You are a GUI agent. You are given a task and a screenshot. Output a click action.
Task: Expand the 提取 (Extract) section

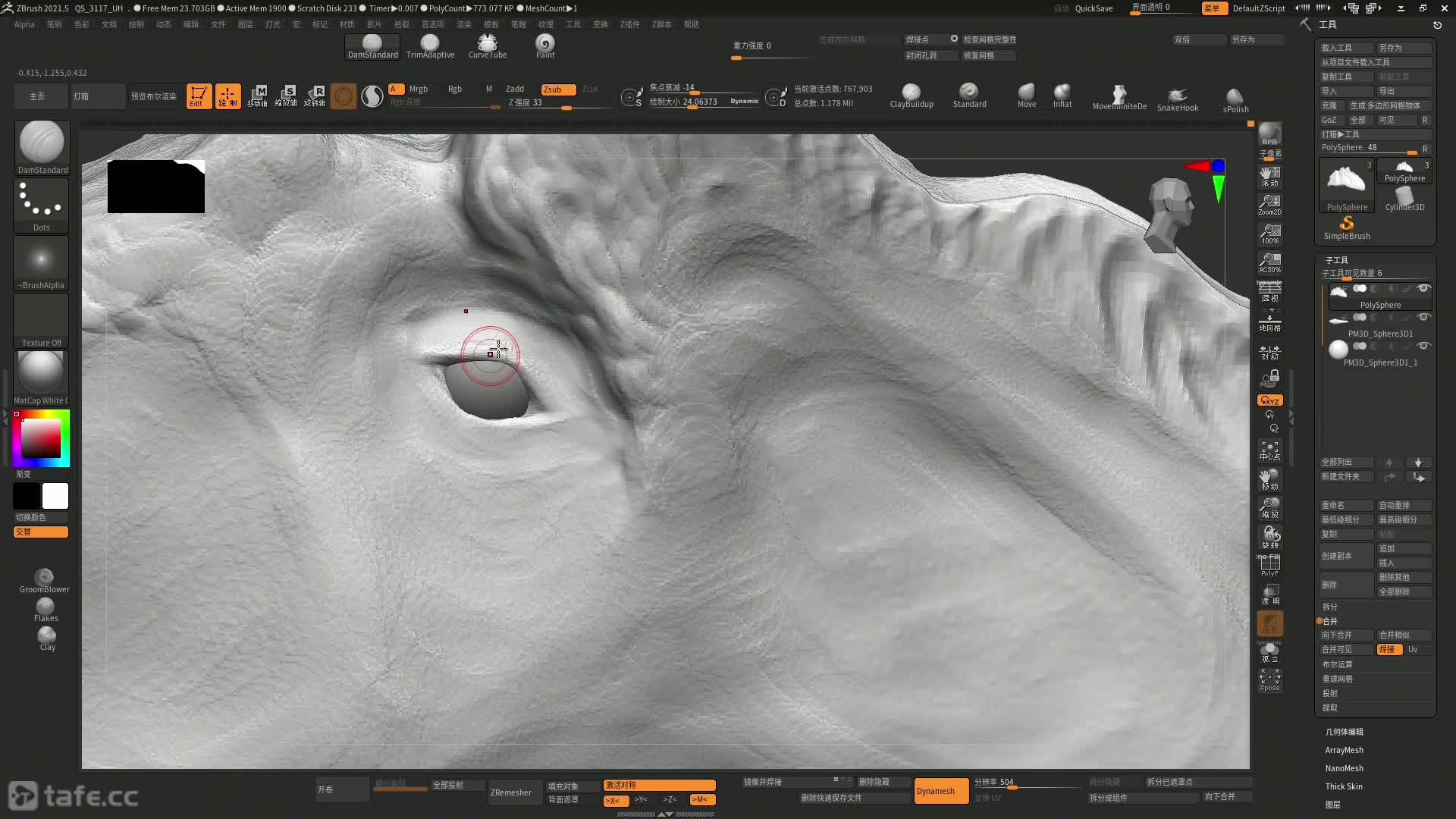[1329, 708]
